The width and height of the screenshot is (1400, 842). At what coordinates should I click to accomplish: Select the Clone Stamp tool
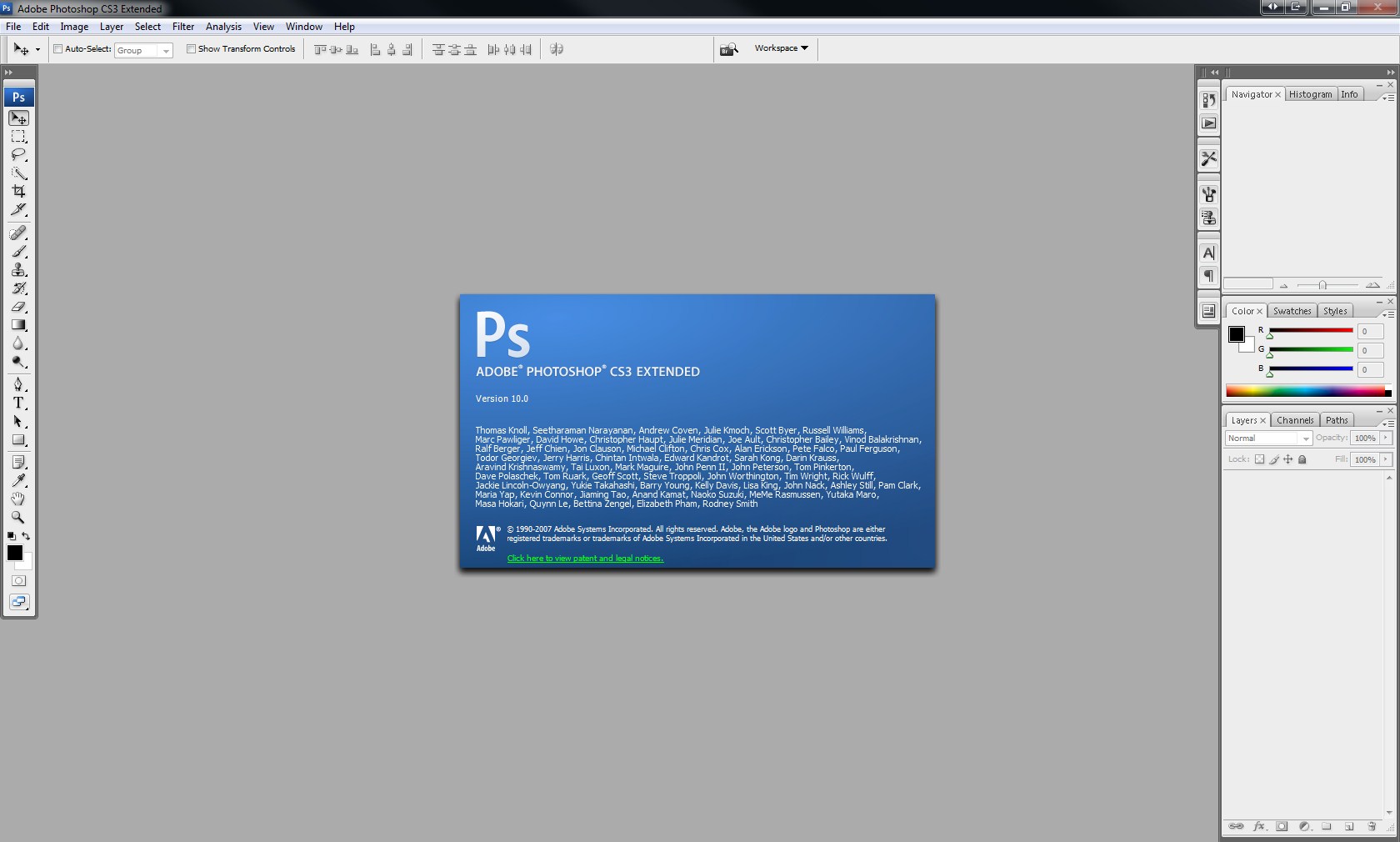18,270
